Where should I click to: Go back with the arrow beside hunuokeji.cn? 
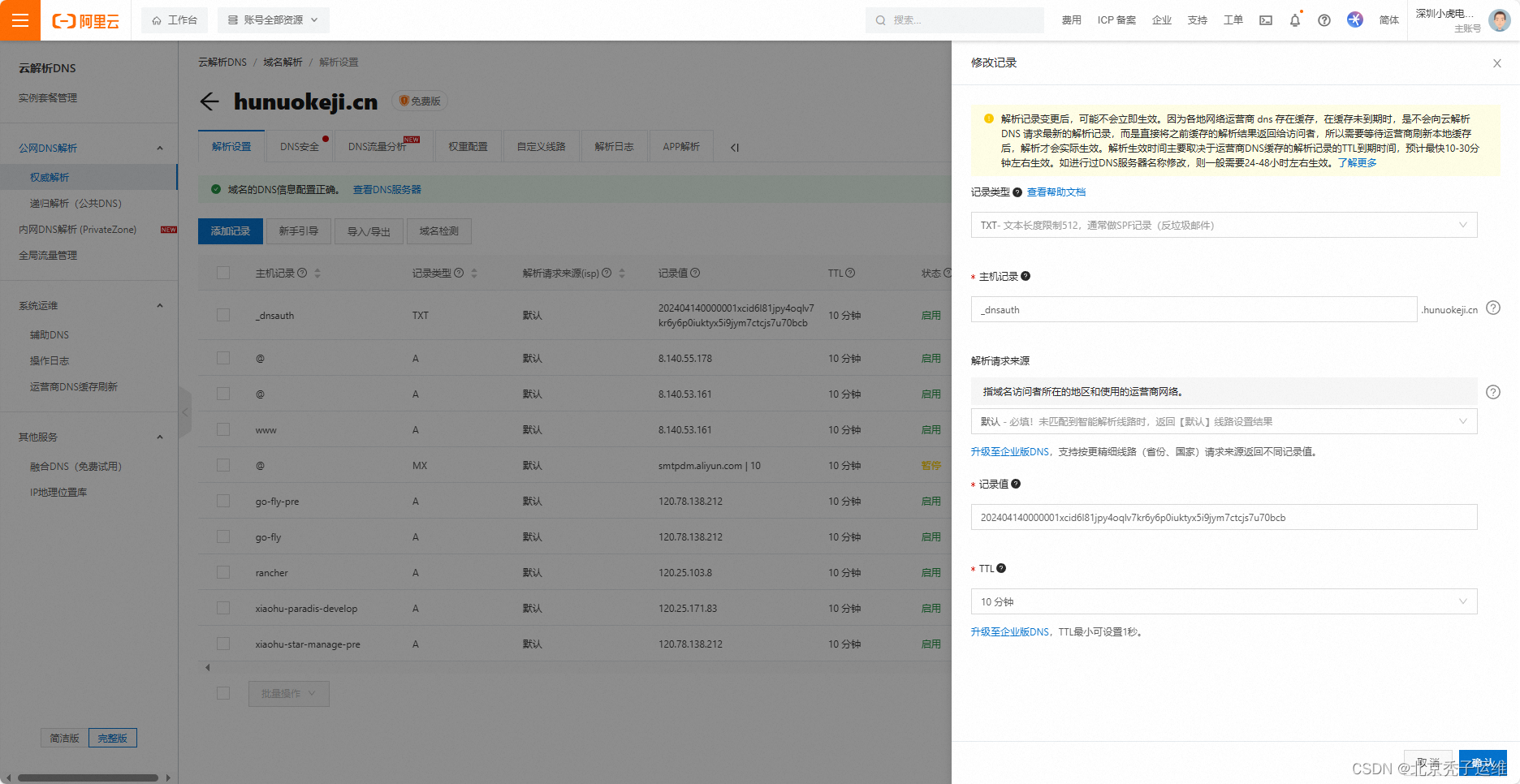209,101
